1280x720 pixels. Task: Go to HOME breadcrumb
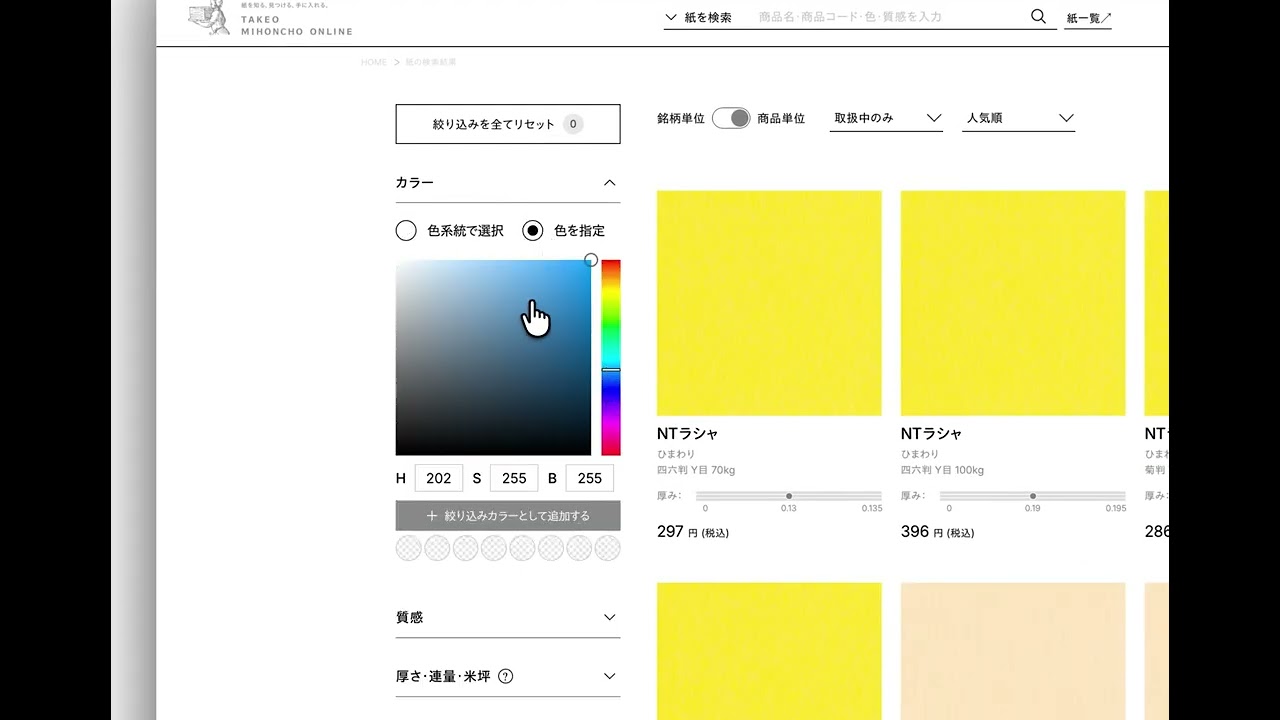[x=373, y=62]
